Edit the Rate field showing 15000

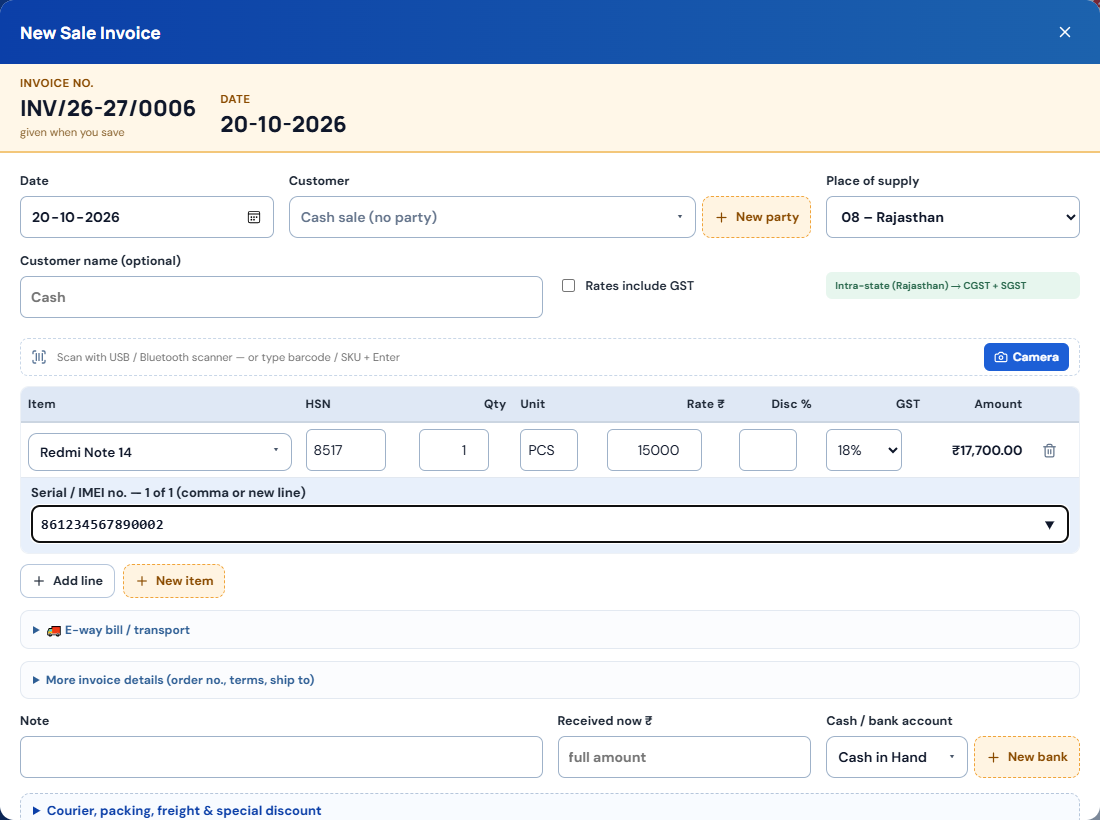point(654,450)
